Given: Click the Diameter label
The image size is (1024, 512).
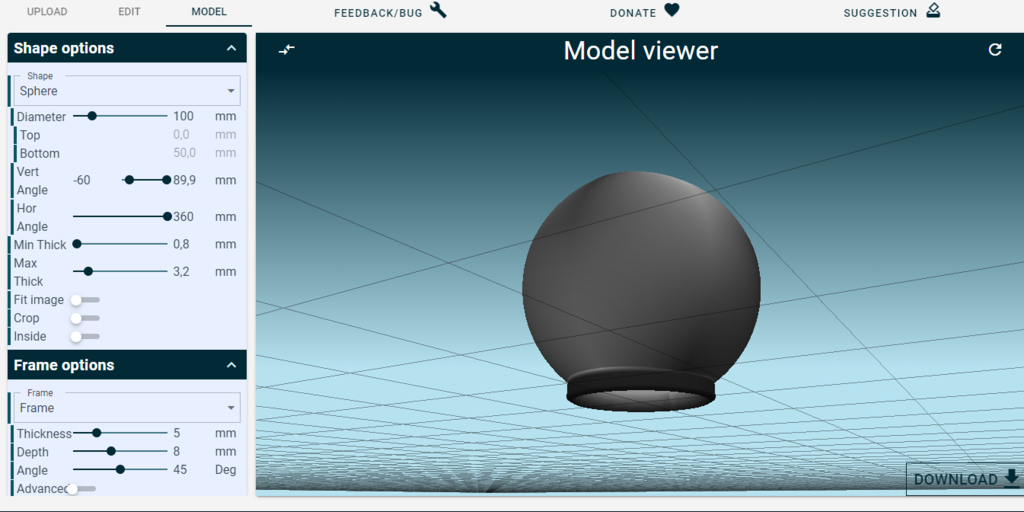Looking at the screenshot, I should tap(41, 117).
